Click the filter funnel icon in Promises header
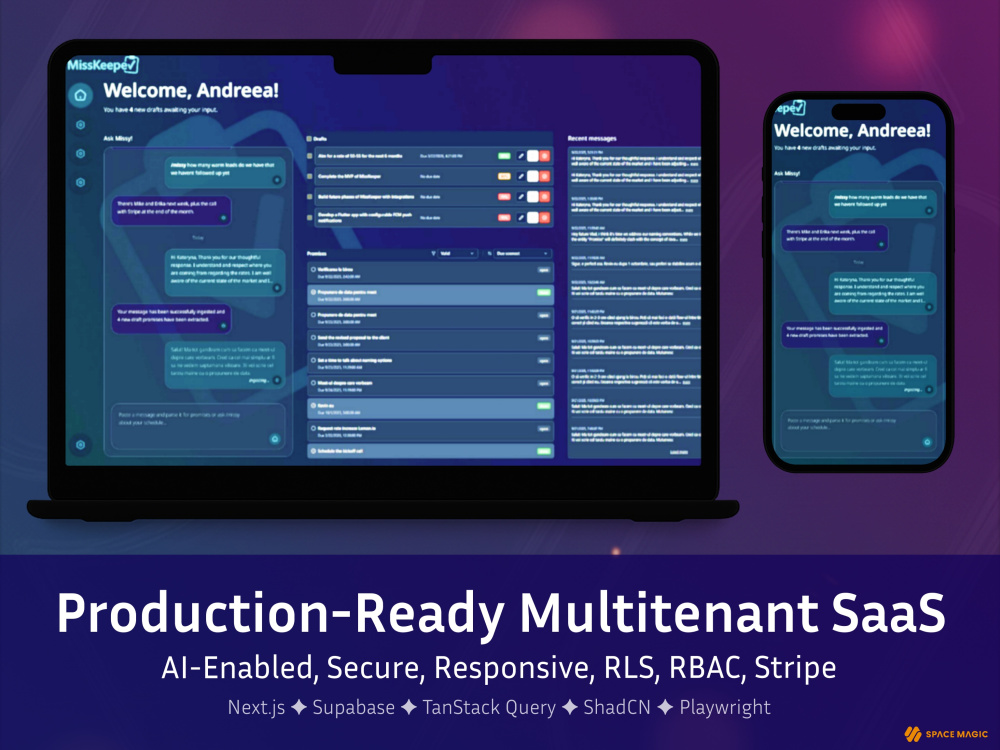Image resolution: width=1000 pixels, height=750 pixels. pos(434,254)
